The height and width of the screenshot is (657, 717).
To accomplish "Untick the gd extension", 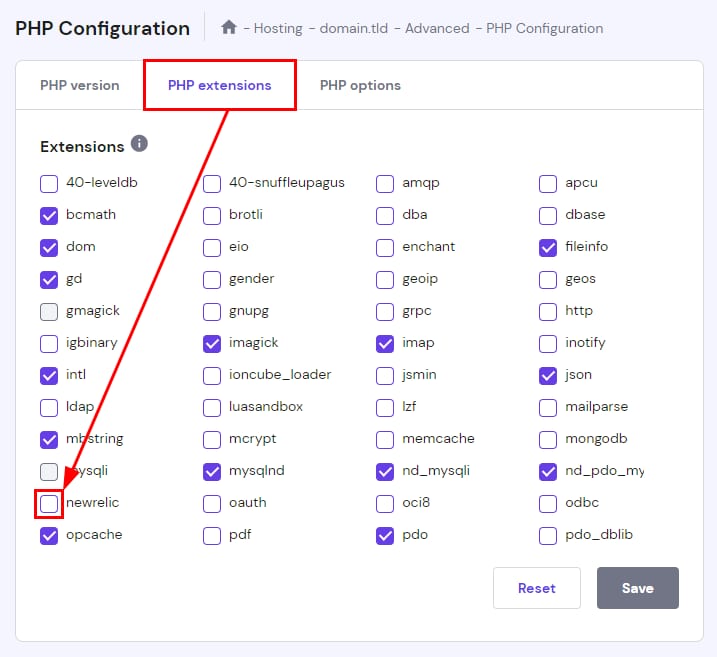I will [x=49, y=279].
